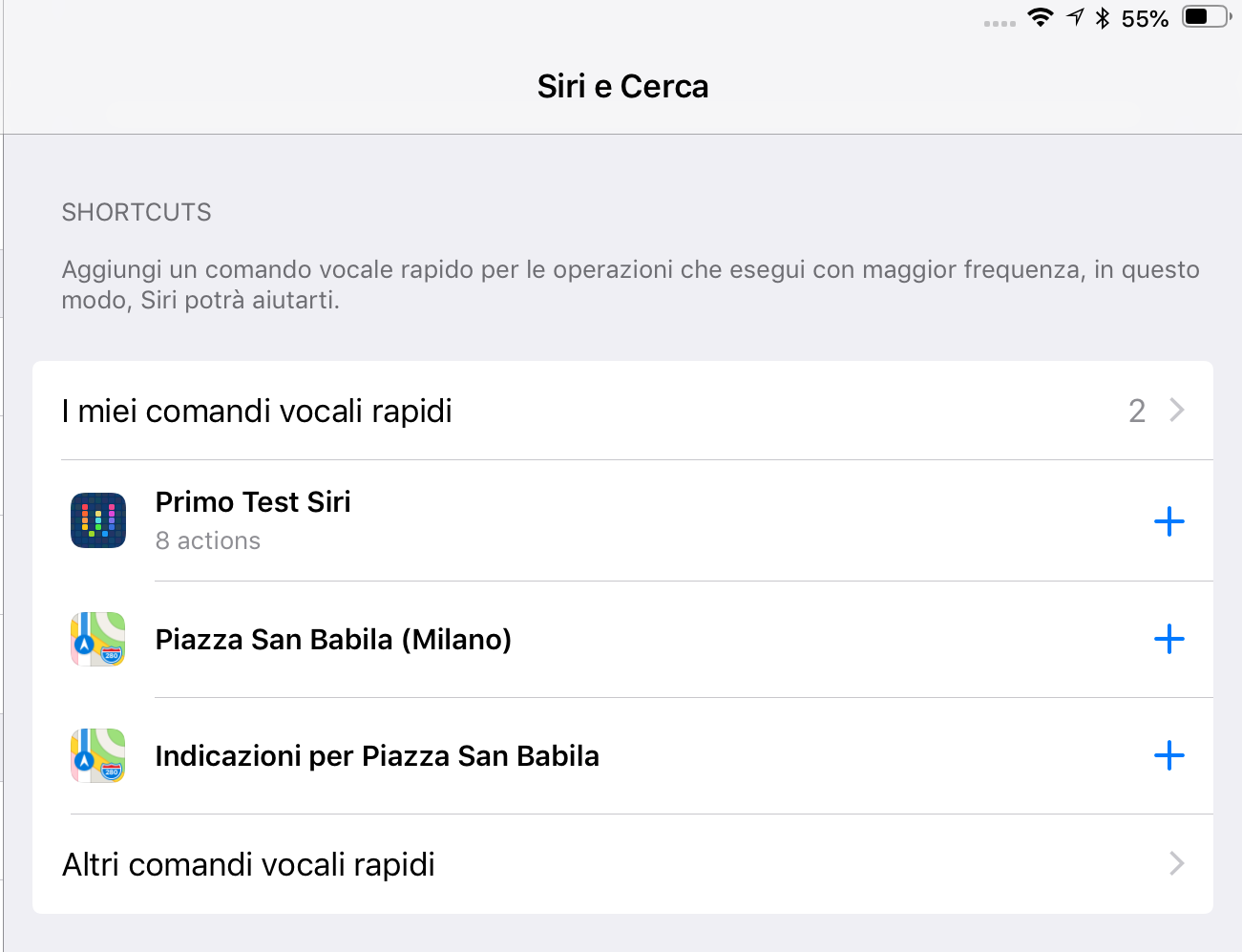Tap the Wi-Fi status icon
Screen dimensions: 1242x952
click(x=1041, y=17)
